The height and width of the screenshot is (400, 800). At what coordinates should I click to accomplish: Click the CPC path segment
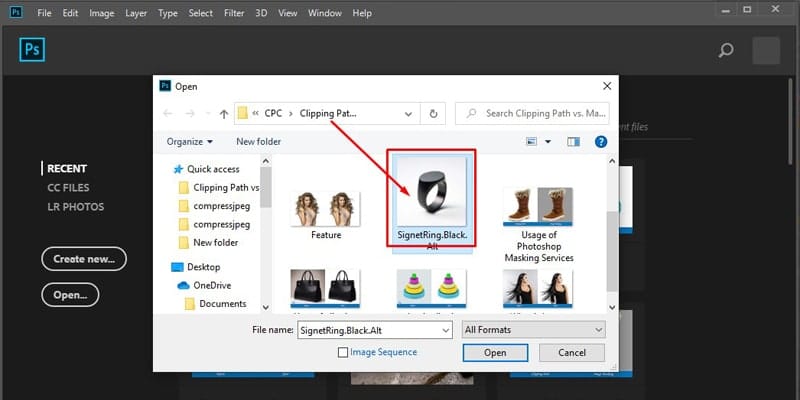coord(273,114)
